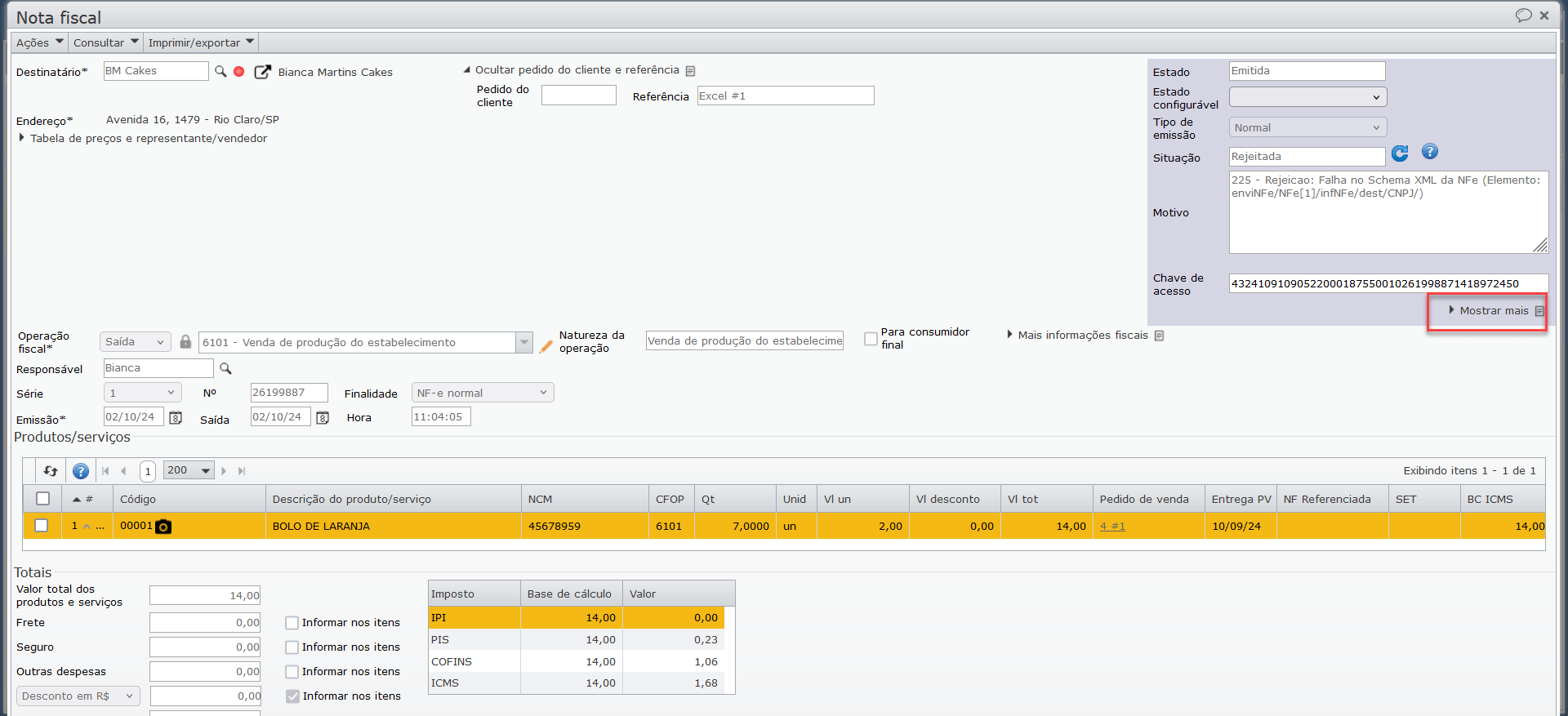Click the lock icon beside Operação fiscal
Image resolution: width=1568 pixels, height=716 pixels.
tap(185, 342)
